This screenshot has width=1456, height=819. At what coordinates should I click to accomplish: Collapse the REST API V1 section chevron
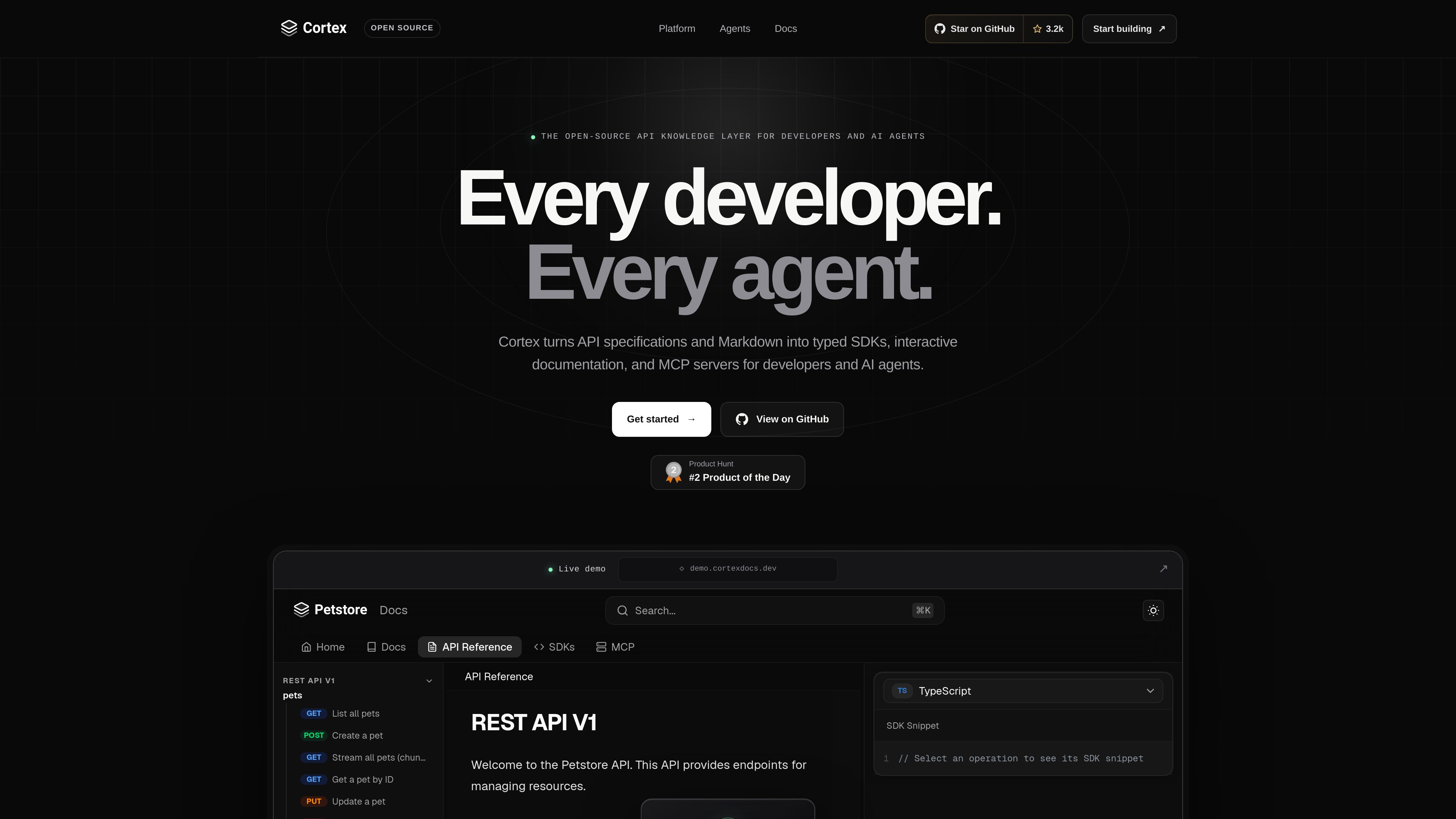[429, 681]
